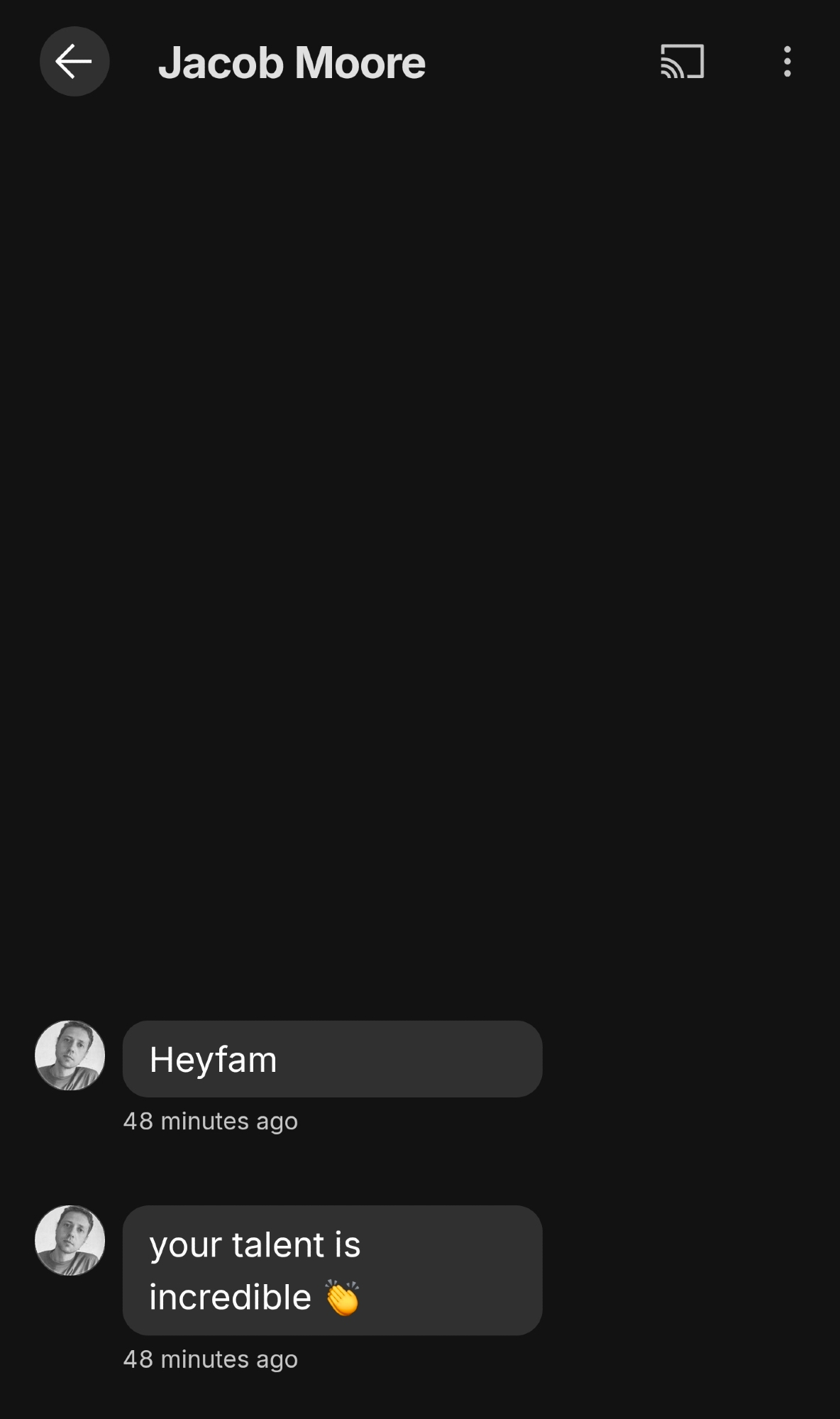The width and height of the screenshot is (840, 1419).
Task: Tap the clapping hands emoji
Action: (x=343, y=1297)
